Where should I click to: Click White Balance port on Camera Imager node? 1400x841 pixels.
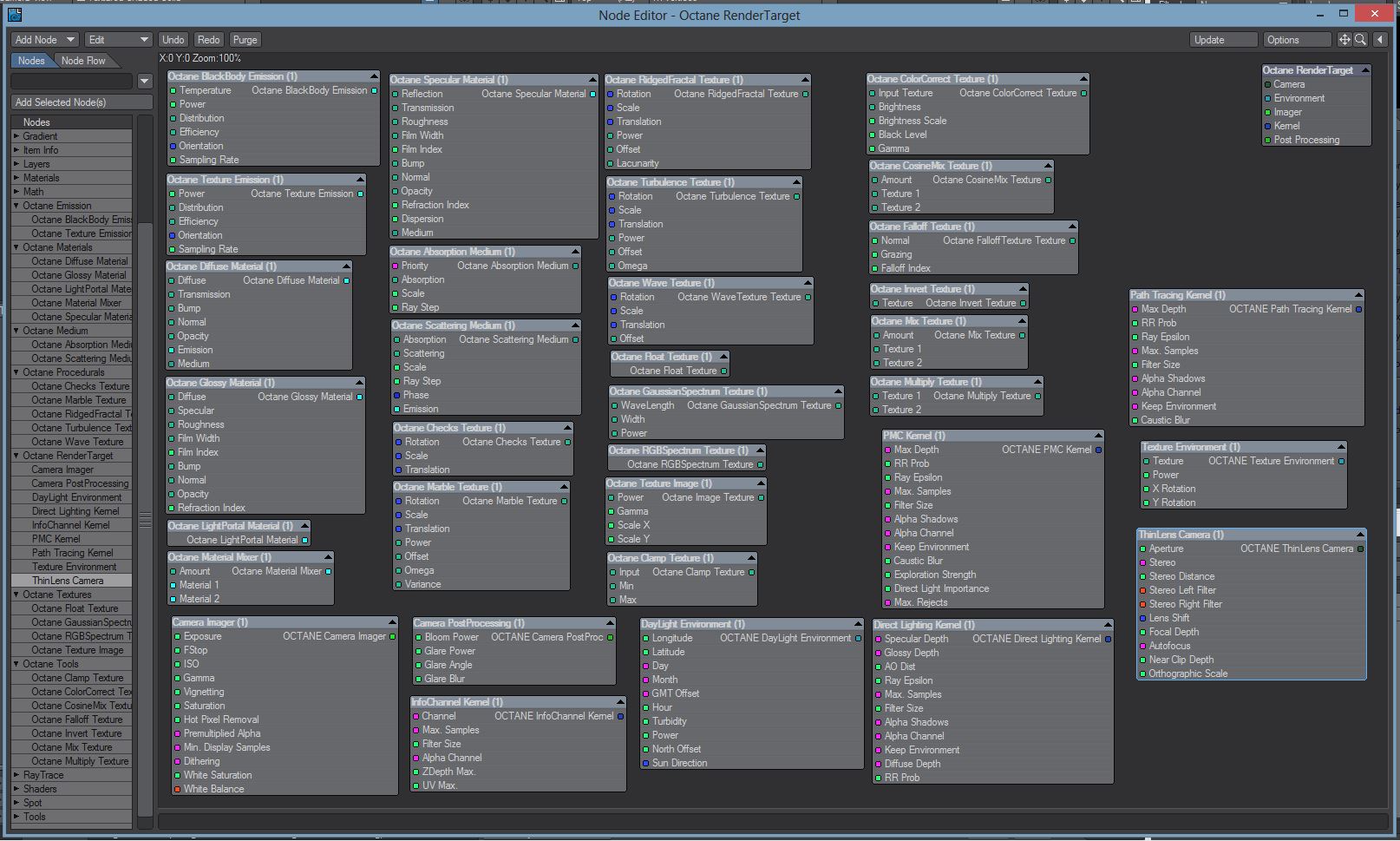pos(177,789)
